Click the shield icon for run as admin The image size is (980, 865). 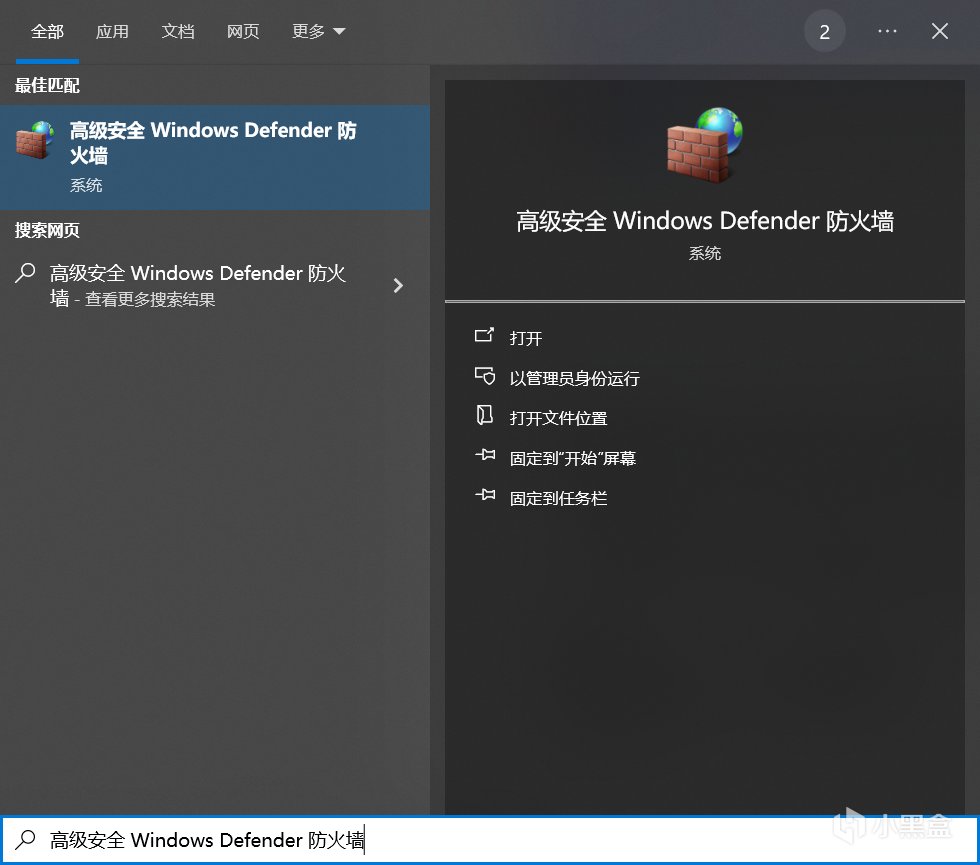click(x=484, y=376)
